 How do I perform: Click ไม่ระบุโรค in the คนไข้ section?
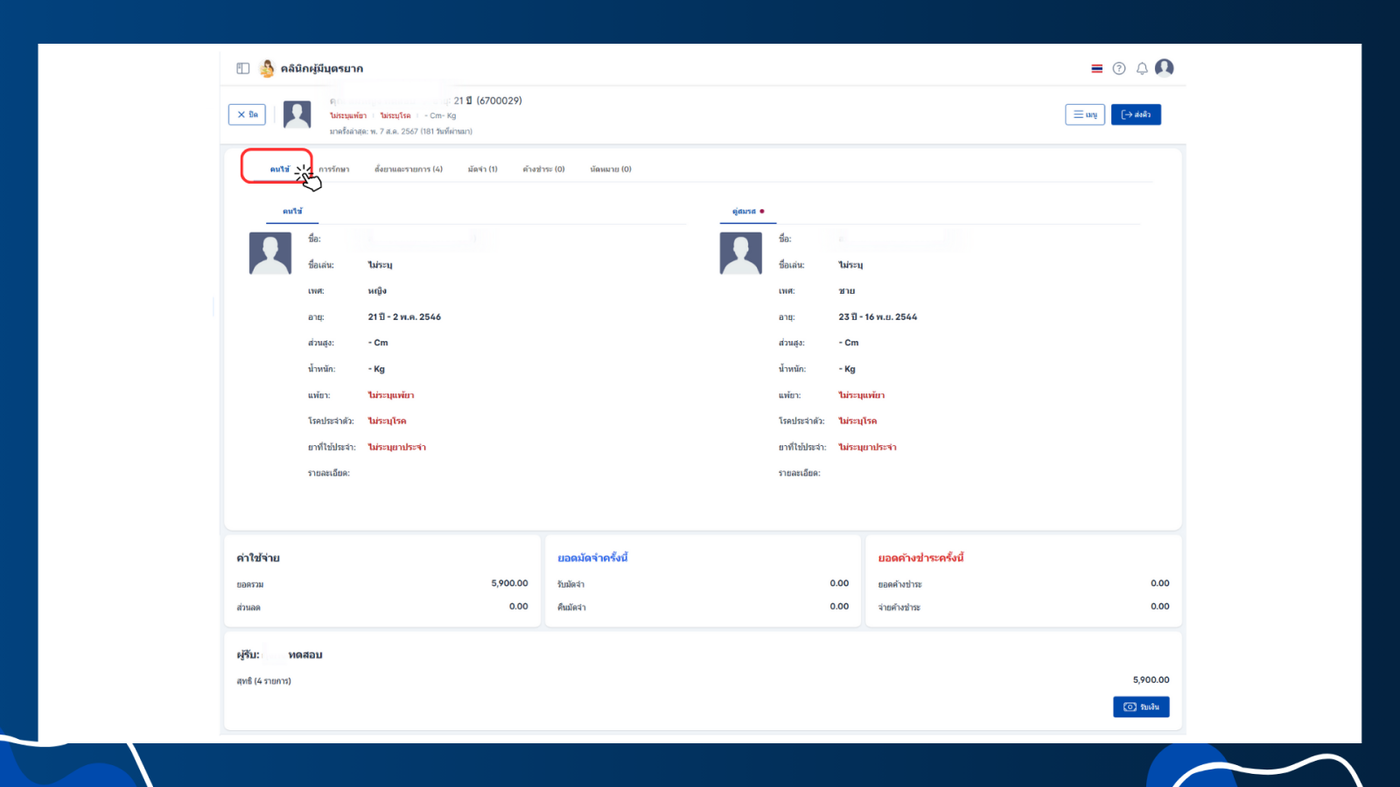pyautogui.click(x=387, y=421)
